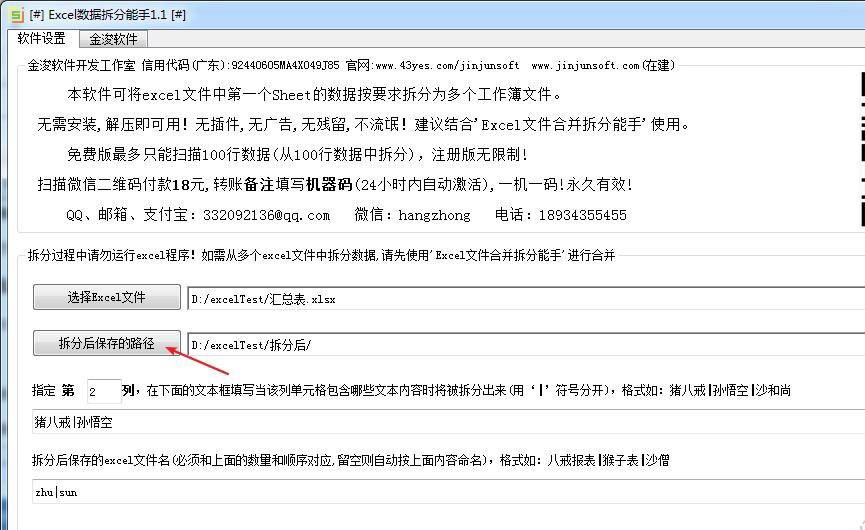The image size is (865, 530).
Task: Click the website text www.43yes.com/jinjunsoft
Action: 447,66
